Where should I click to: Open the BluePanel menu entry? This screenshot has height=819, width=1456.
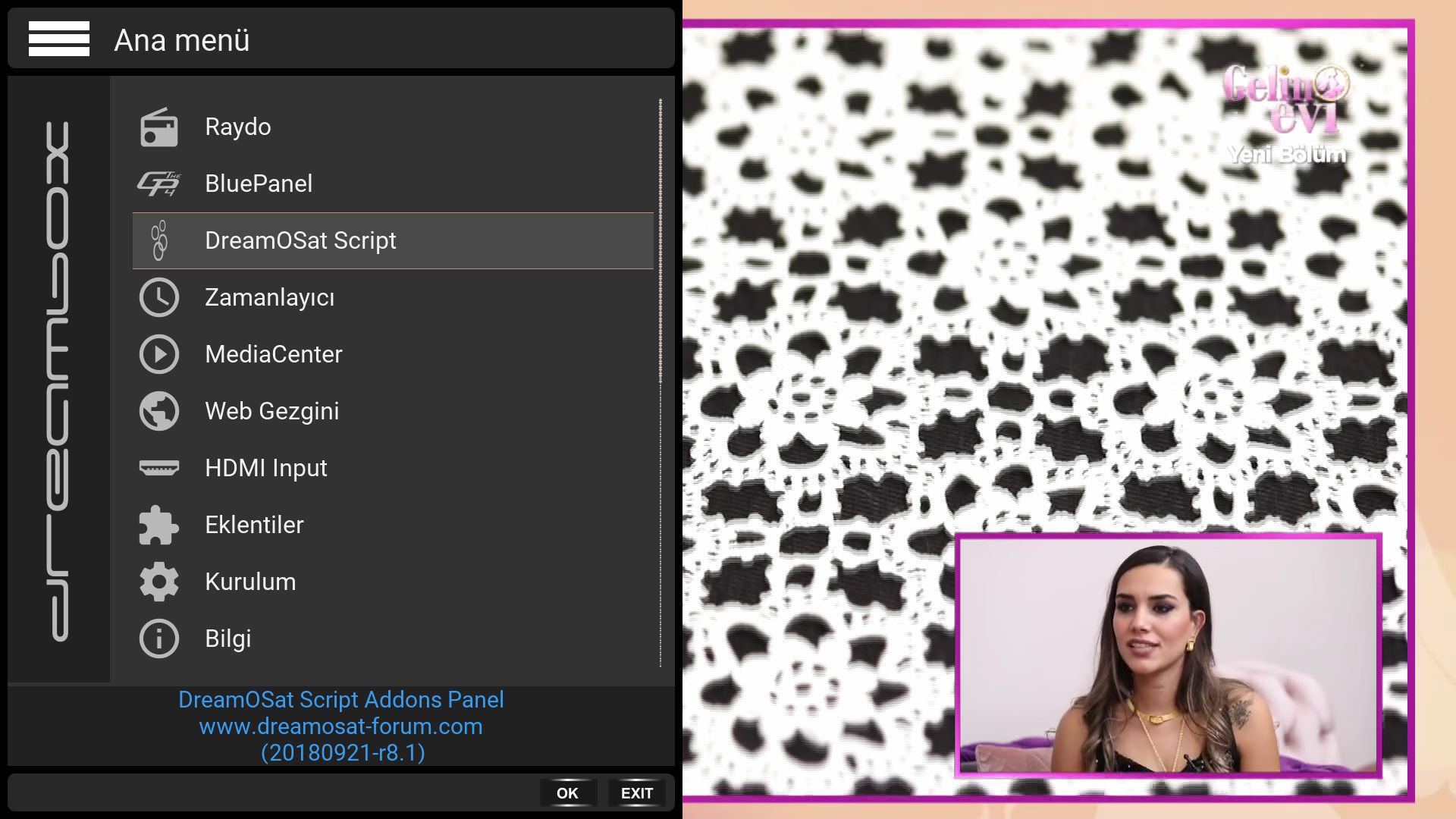[393, 184]
